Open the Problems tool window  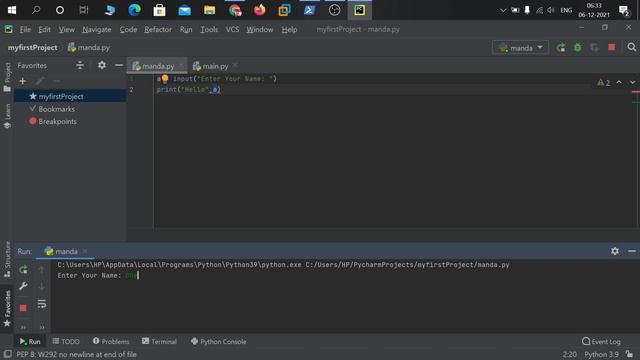(111, 342)
